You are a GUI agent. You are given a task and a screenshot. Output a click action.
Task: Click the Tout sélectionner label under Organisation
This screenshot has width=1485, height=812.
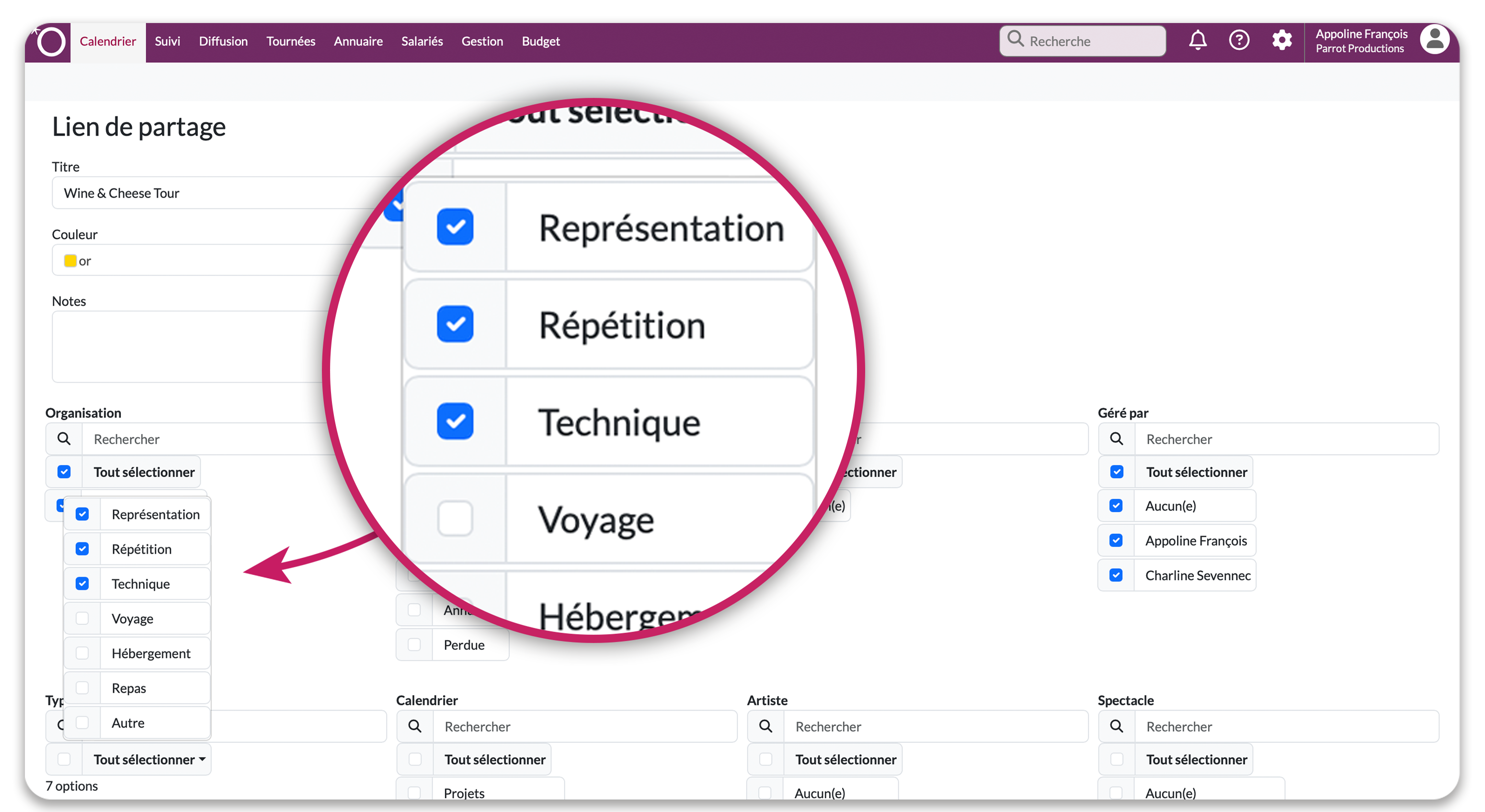click(144, 472)
